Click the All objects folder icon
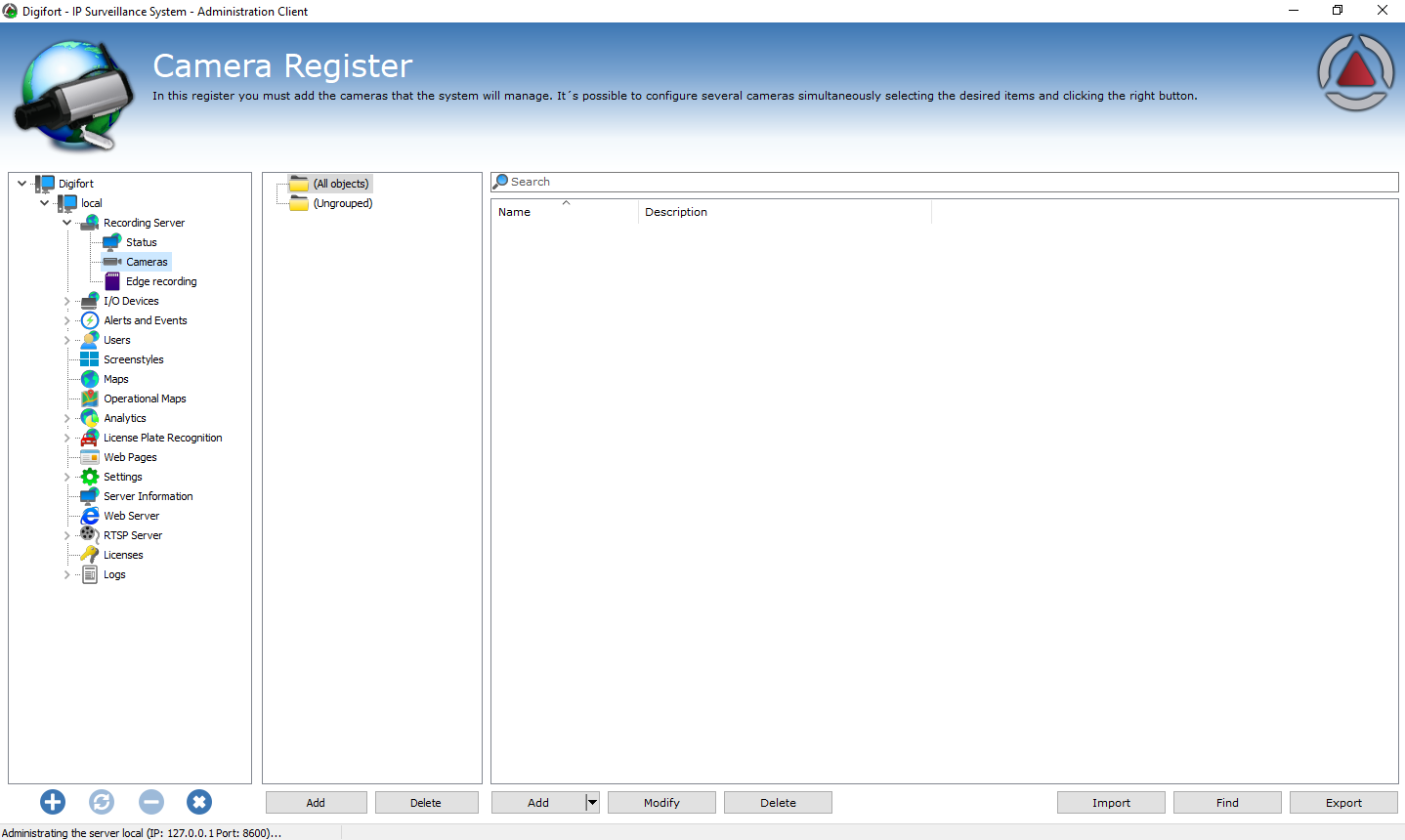 pos(299,184)
